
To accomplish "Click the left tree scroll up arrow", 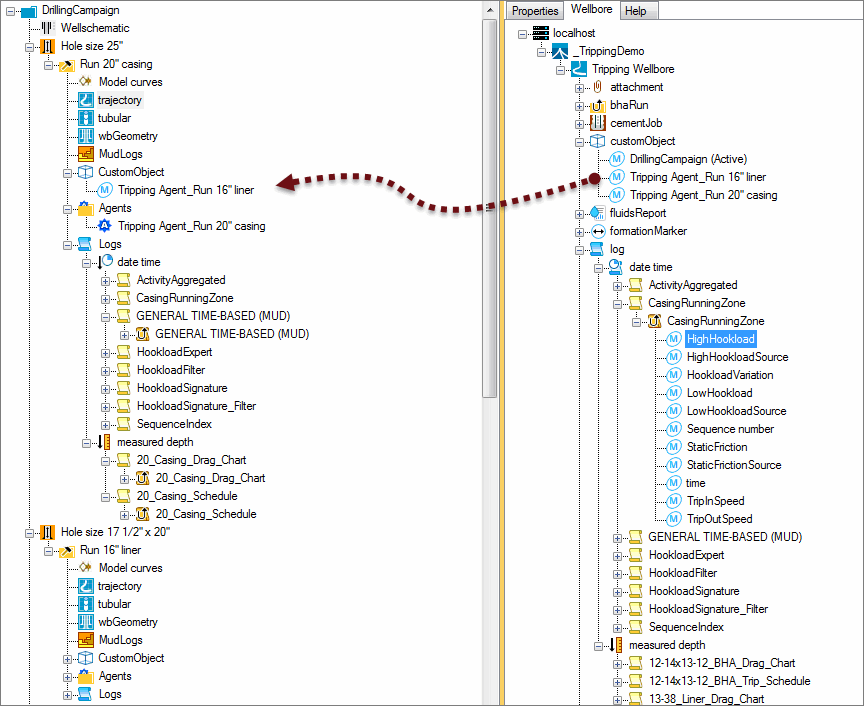I will click(x=489, y=10).
